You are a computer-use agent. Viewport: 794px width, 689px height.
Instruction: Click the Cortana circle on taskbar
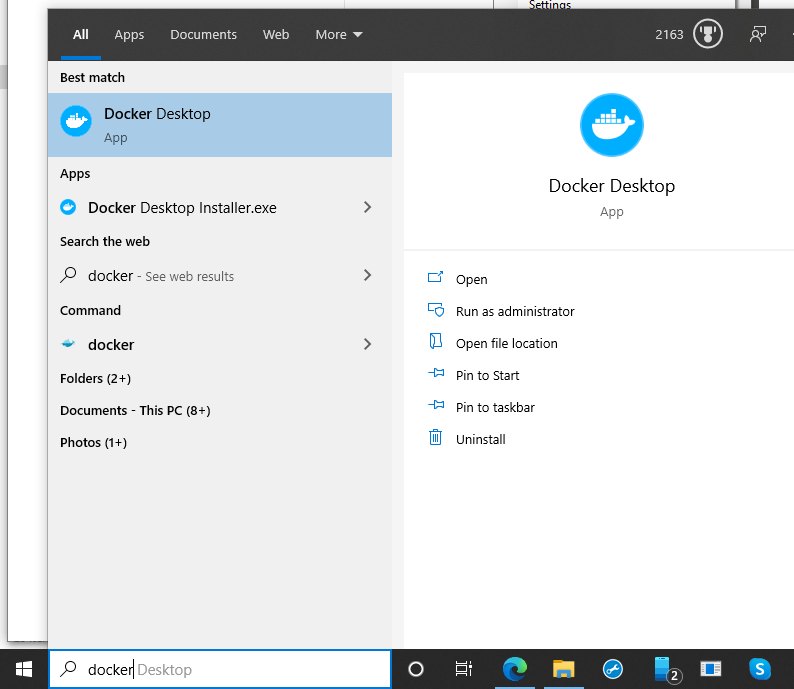[416, 669]
